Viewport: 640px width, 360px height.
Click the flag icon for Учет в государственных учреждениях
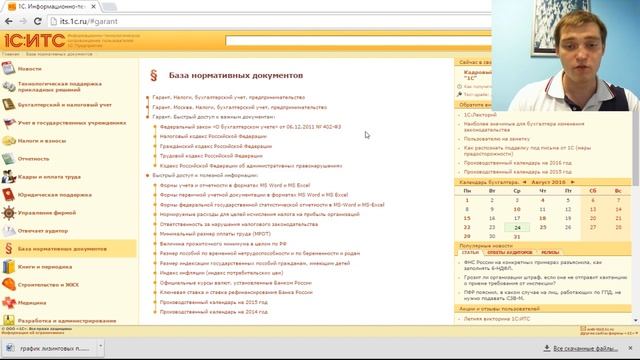pos(8,122)
